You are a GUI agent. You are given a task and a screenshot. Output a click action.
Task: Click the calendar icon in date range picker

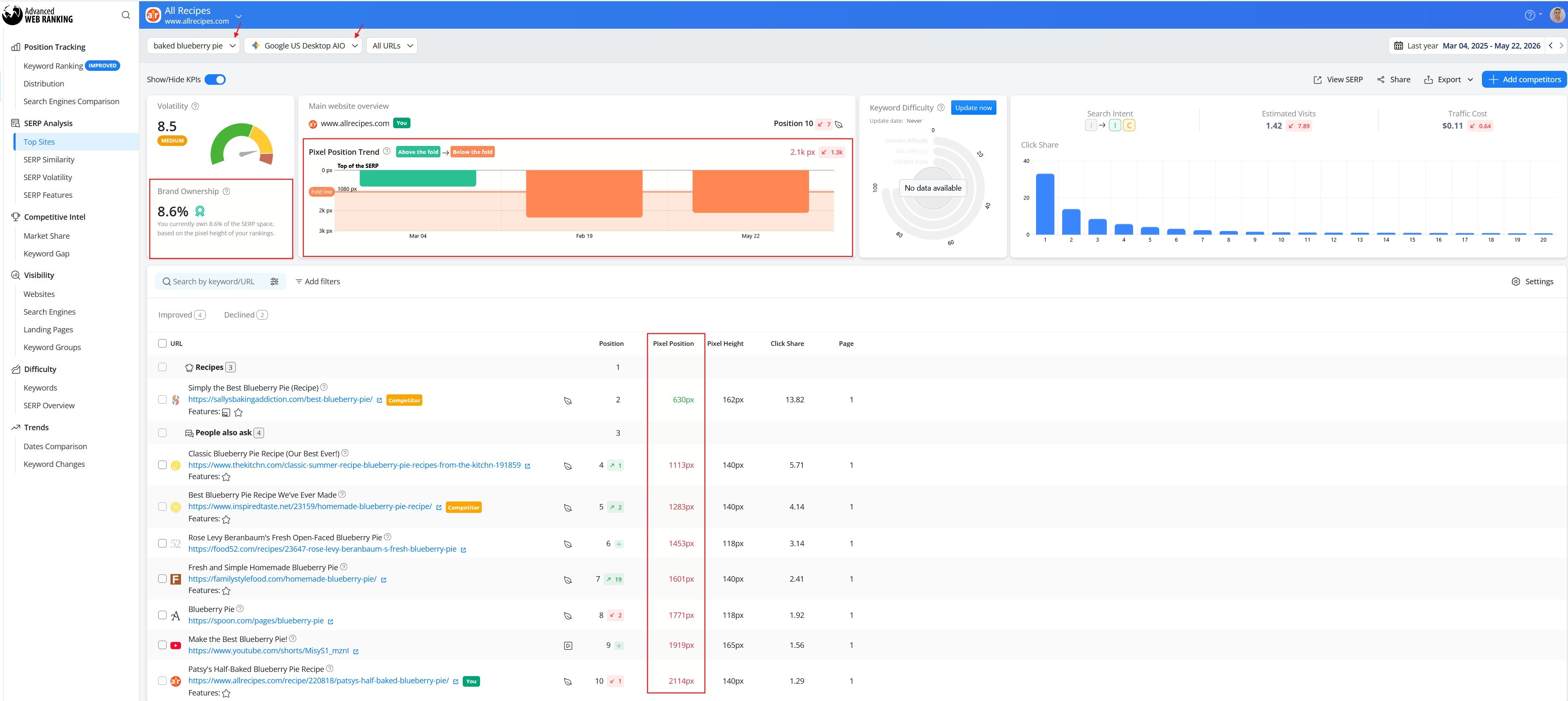tap(1398, 46)
